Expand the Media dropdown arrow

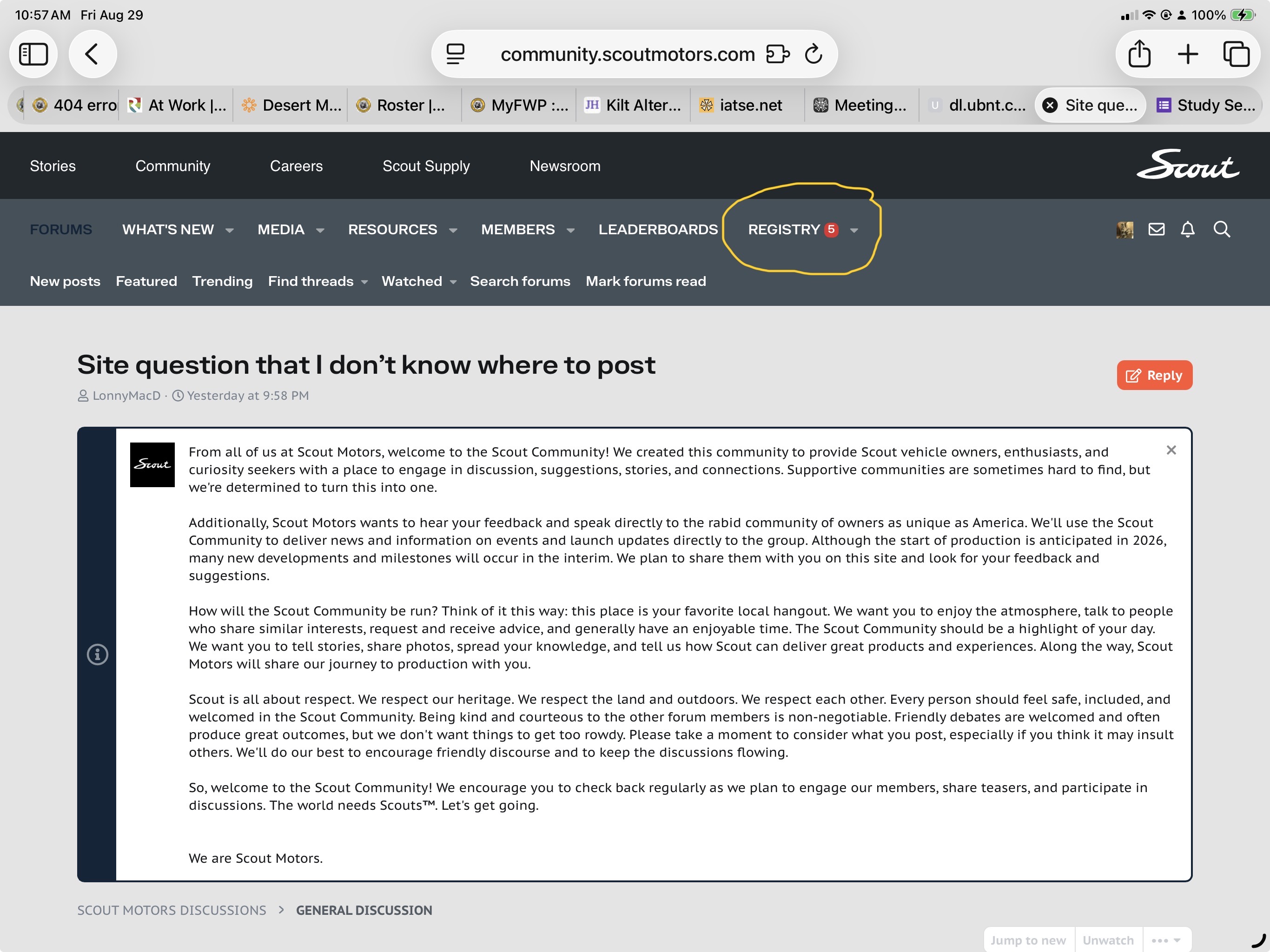320,230
